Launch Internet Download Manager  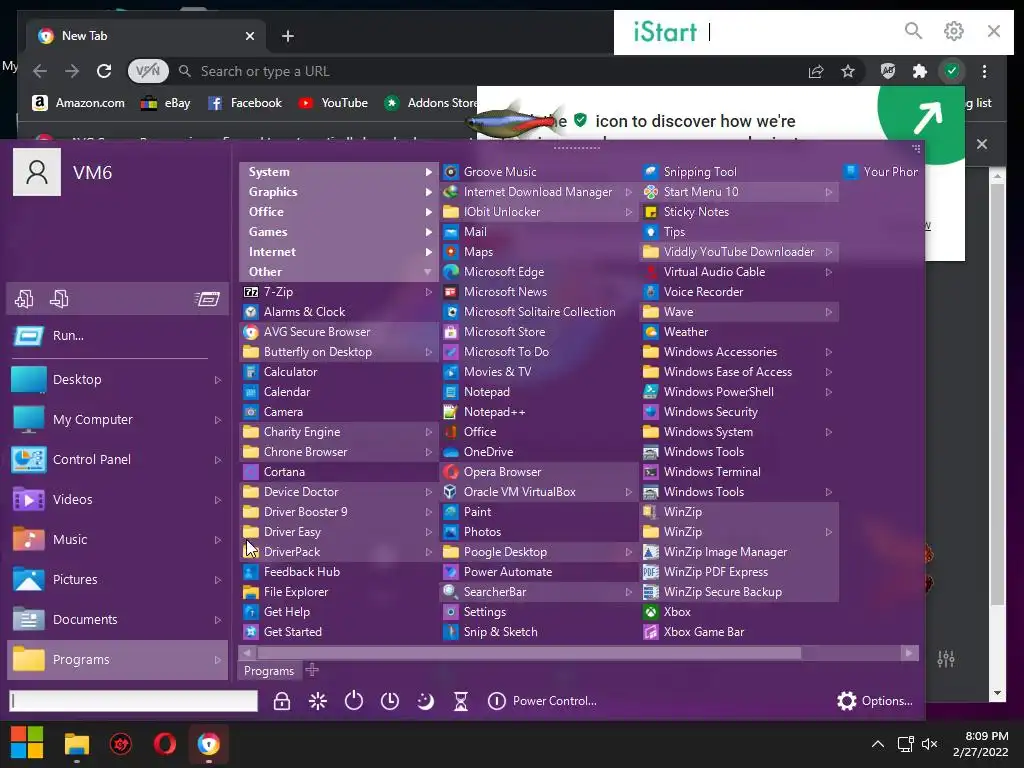pos(539,192)
